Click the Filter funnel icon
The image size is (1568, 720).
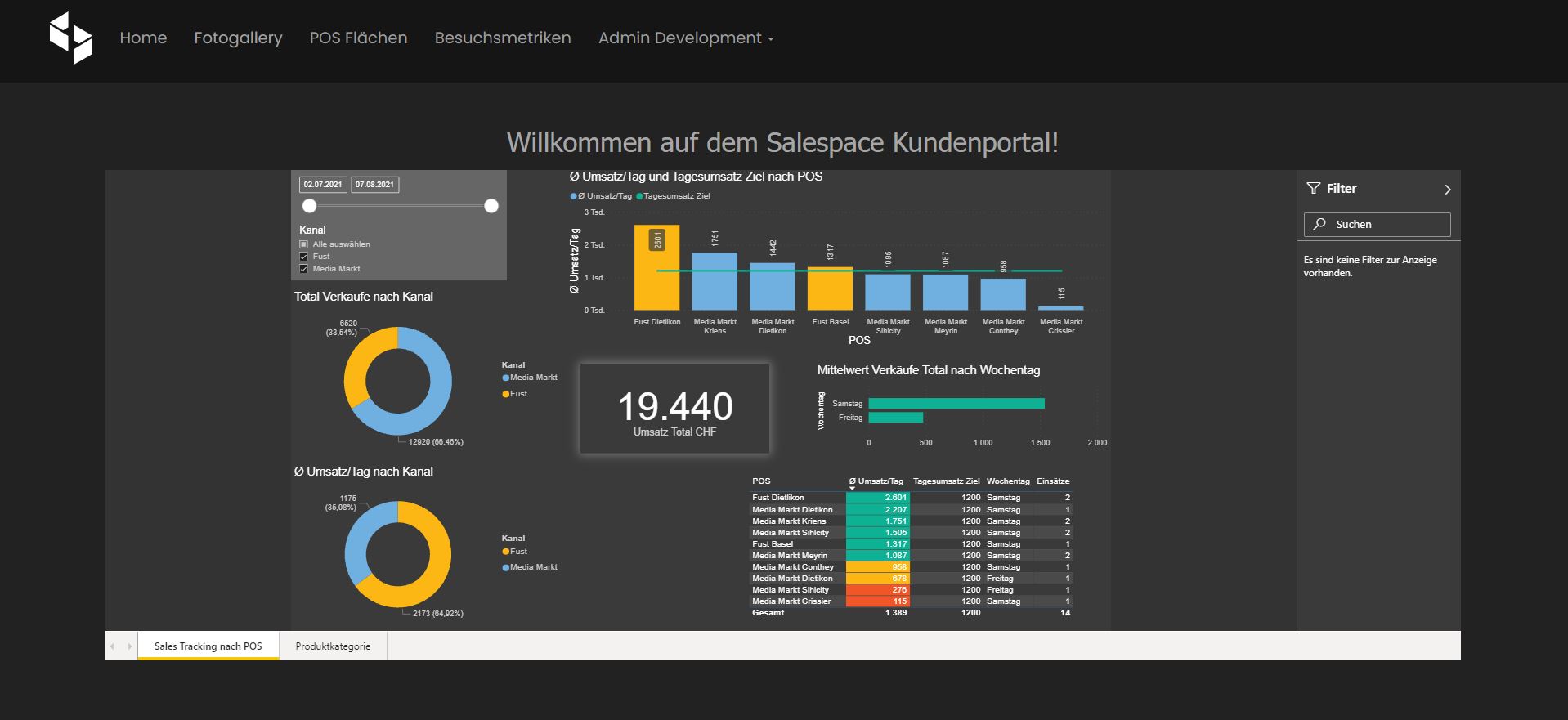click(1314, 189)
